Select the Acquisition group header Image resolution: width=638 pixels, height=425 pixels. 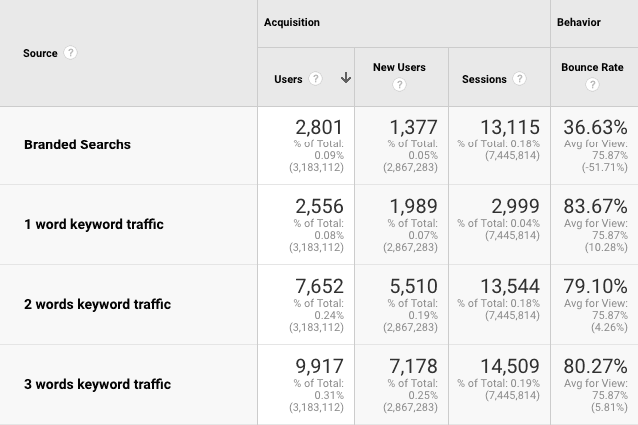(290, 22)
